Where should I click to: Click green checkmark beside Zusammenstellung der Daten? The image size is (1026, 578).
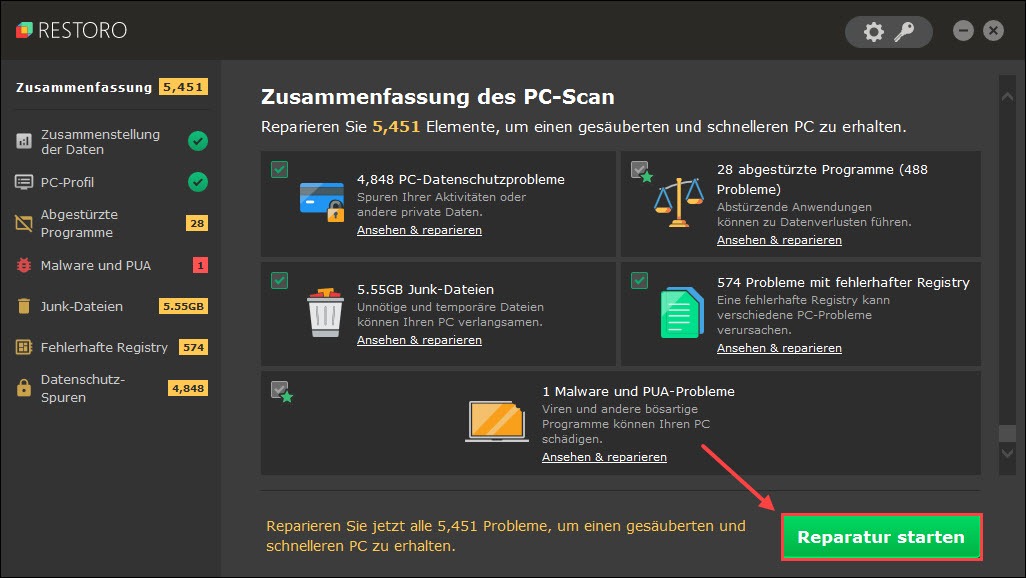198,141
